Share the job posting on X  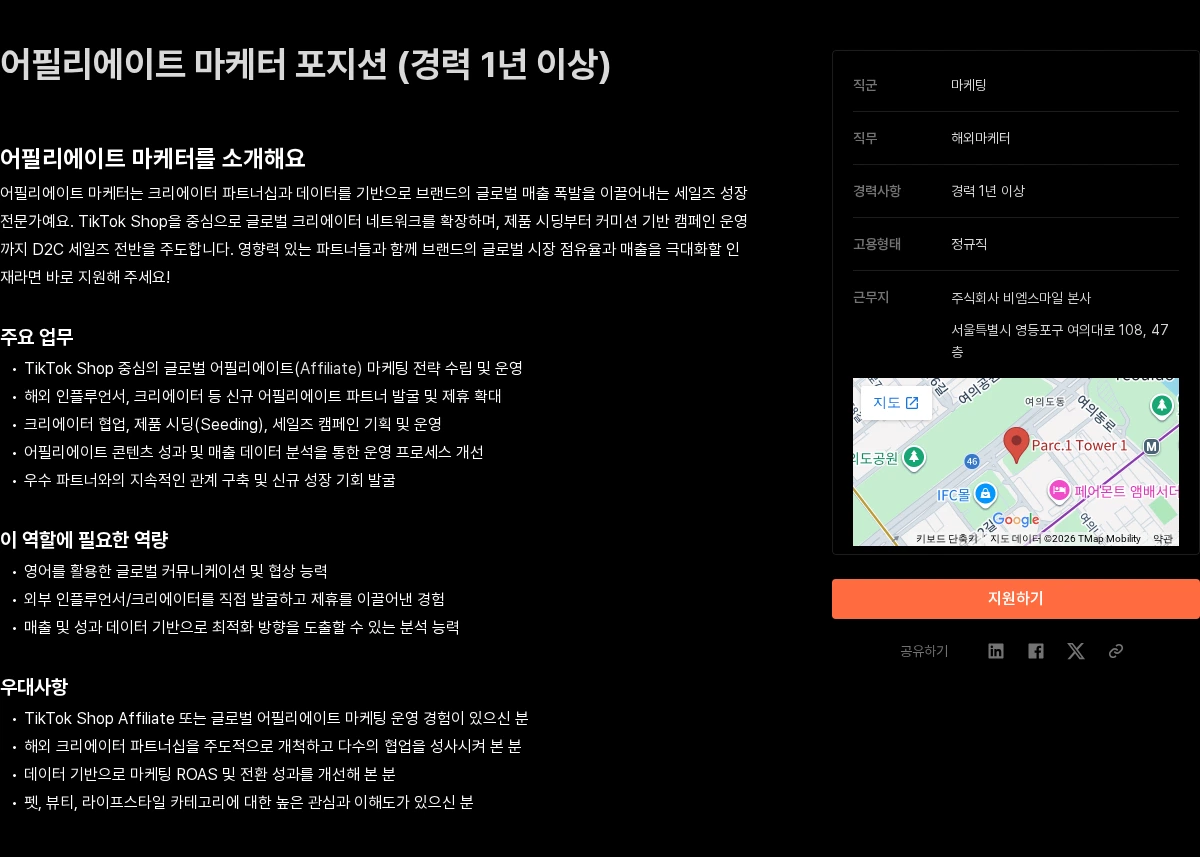(1076, 651)
